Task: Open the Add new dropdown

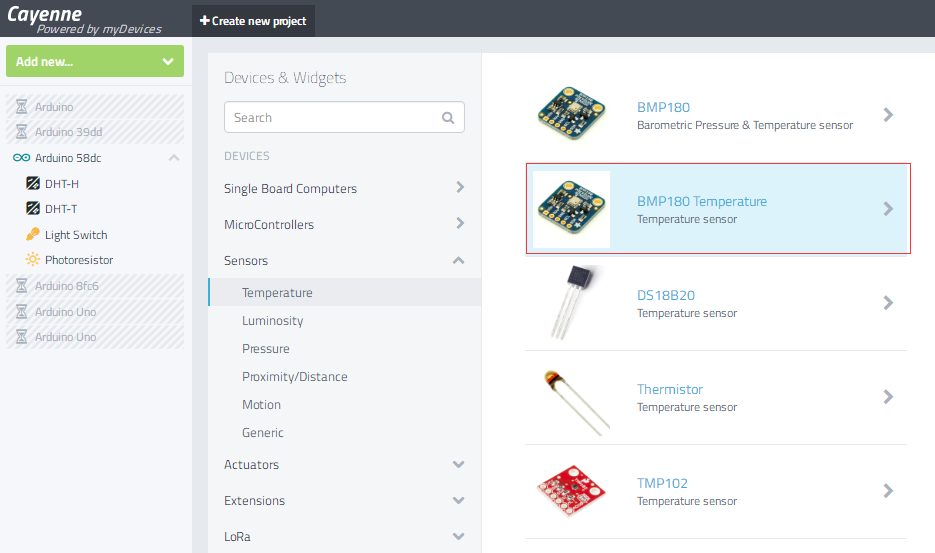Action: tap(95, 61)
